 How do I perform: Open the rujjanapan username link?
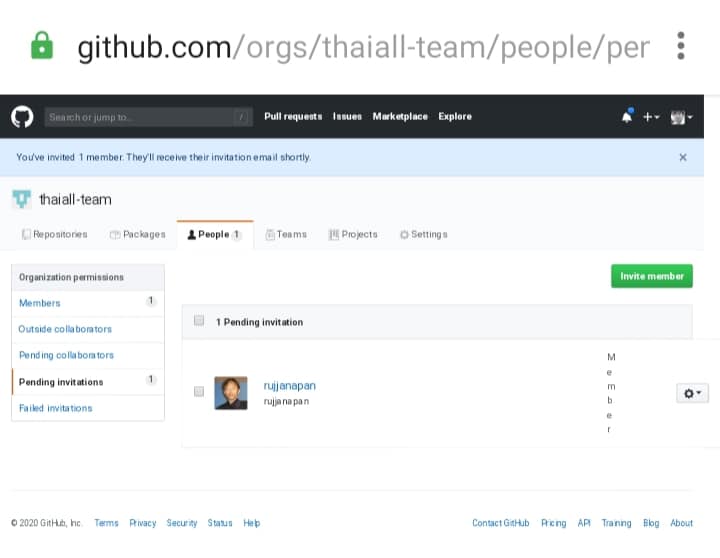[x=289, y=385]
